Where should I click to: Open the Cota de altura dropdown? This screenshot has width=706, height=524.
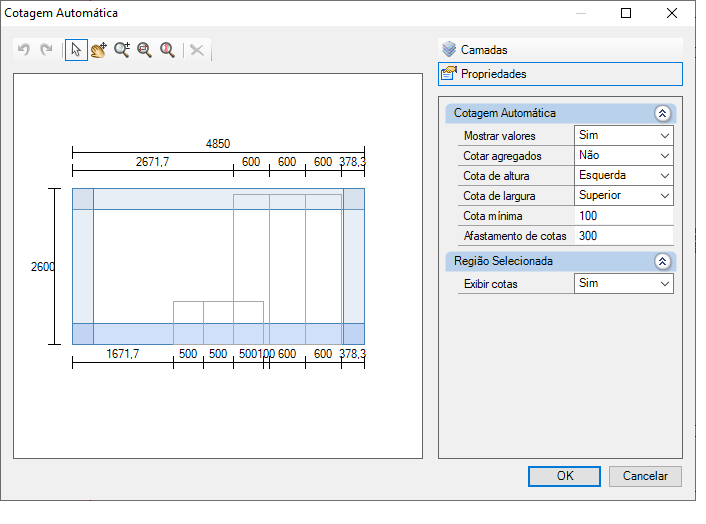click(x=624, y=175)
